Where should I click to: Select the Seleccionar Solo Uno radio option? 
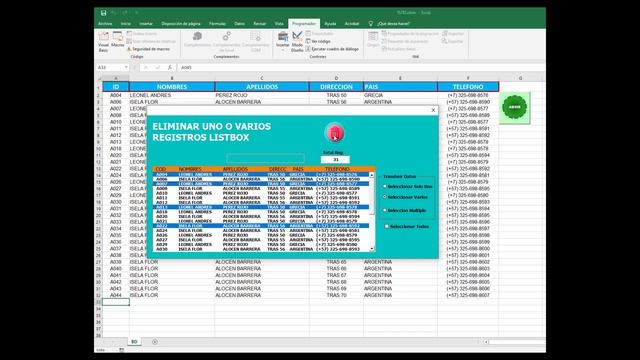(x=407, y=187)
